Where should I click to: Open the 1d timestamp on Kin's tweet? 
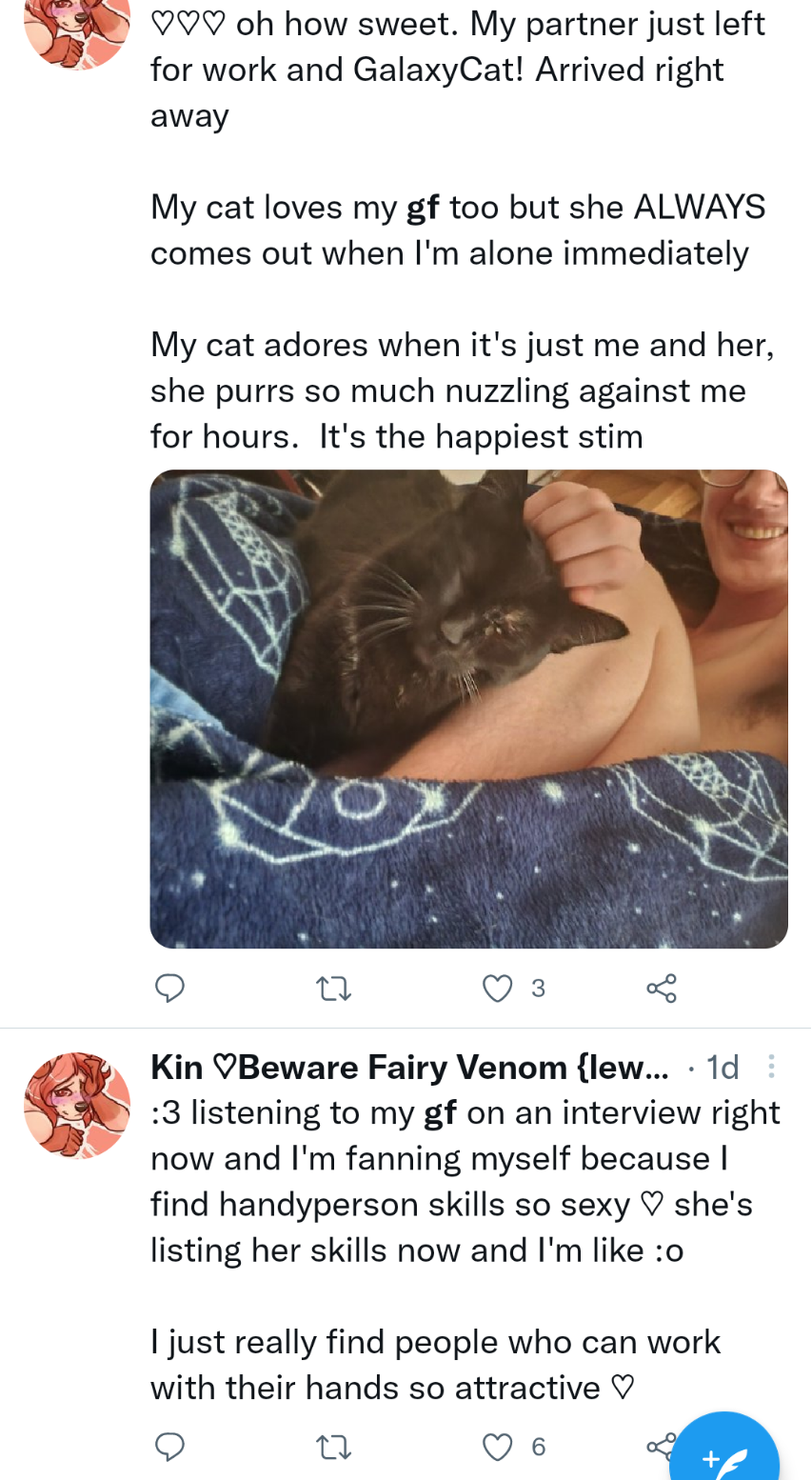[x=723, y=1067]
